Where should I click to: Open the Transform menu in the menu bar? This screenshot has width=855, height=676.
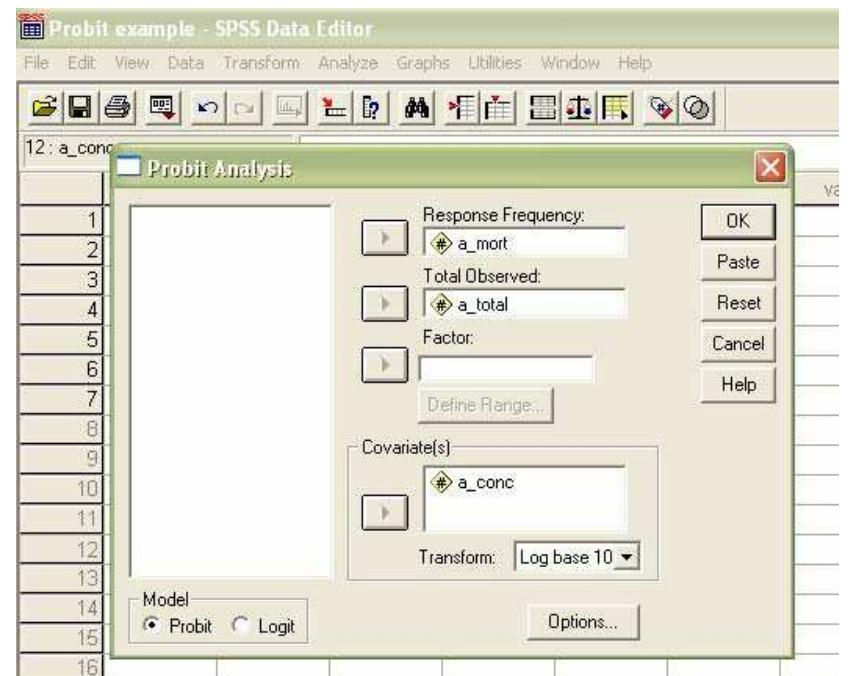261,63
